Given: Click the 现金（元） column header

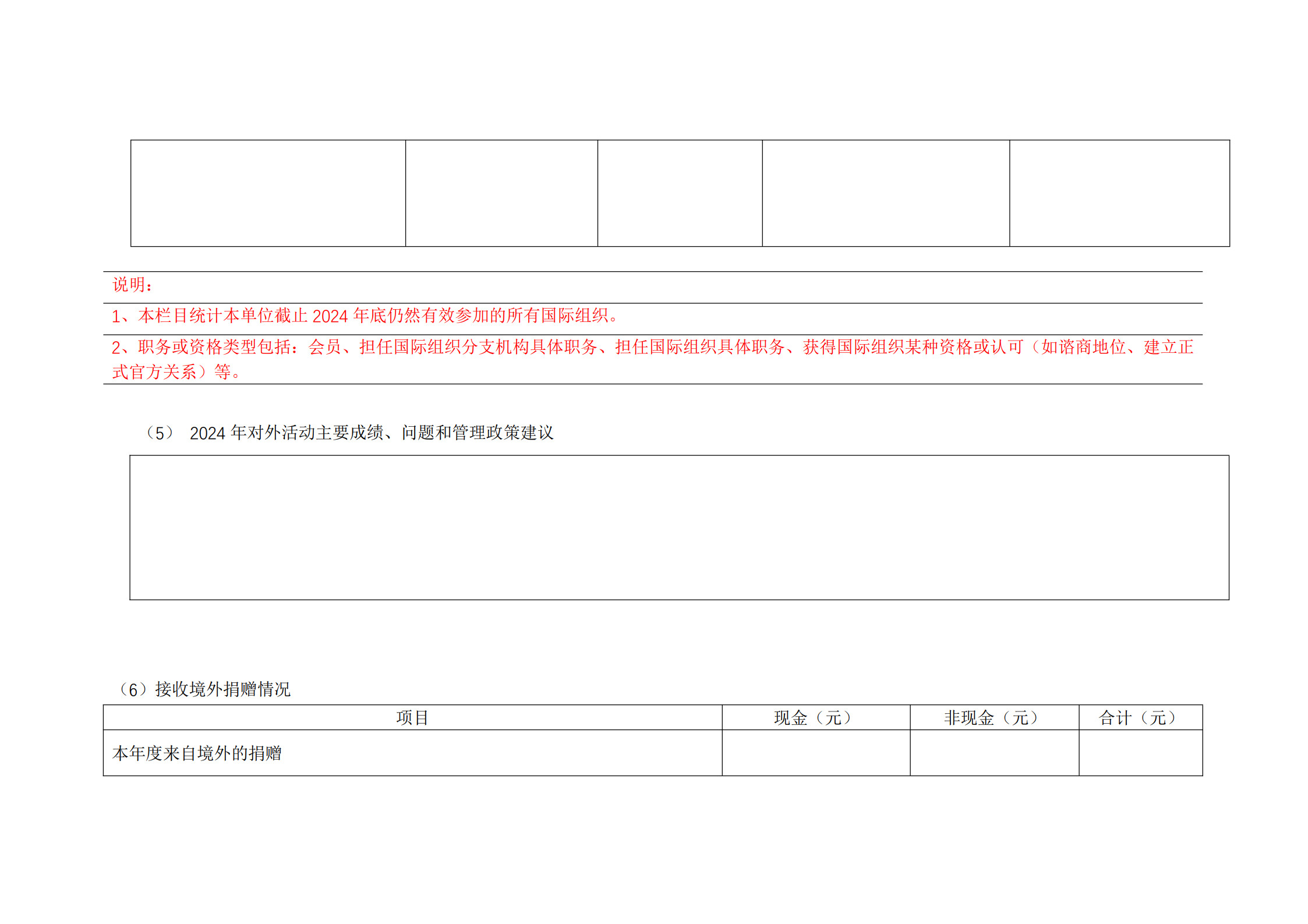Looking at the screenshot, I should 815,717.
